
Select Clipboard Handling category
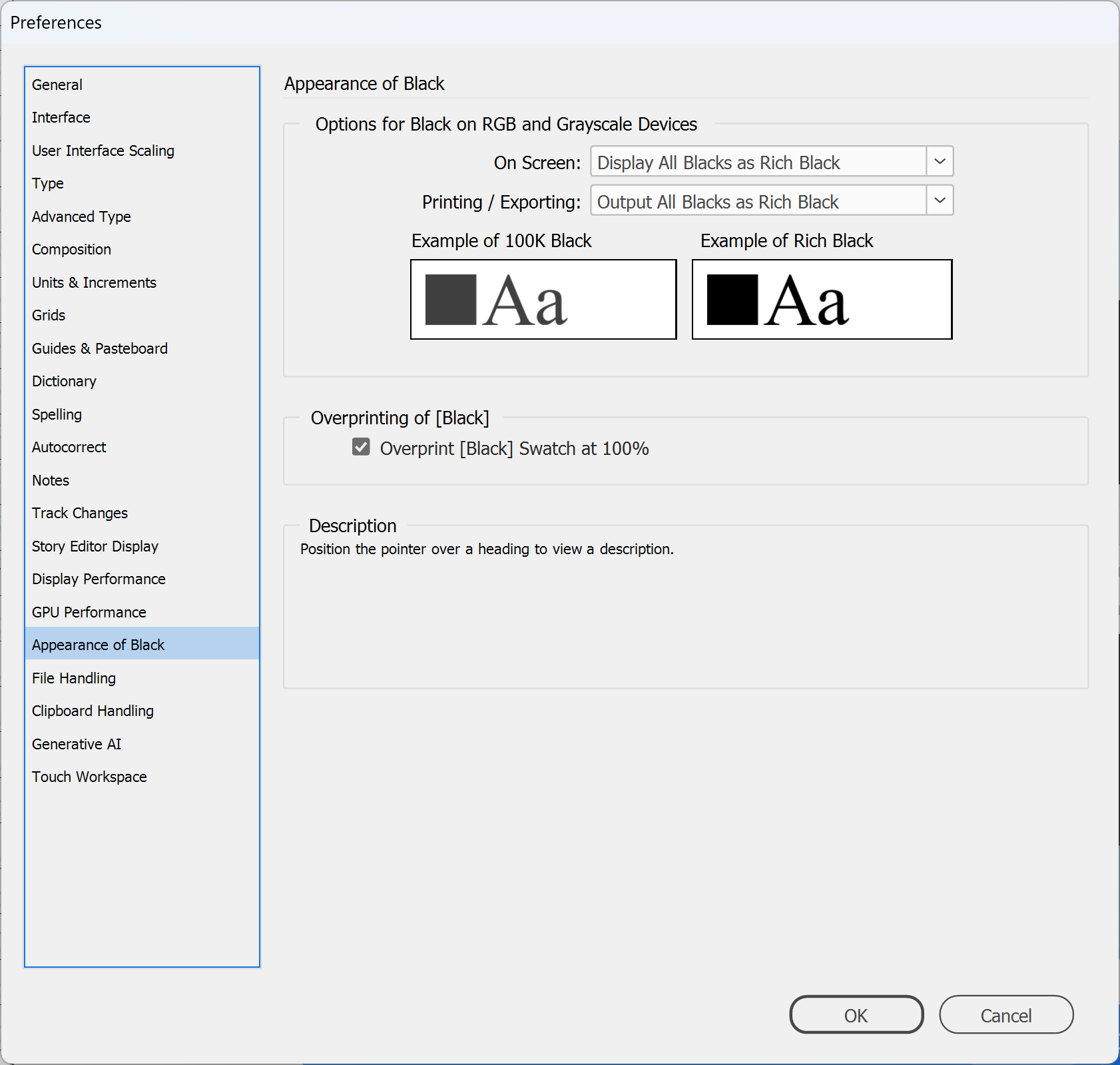pos(142,711)
